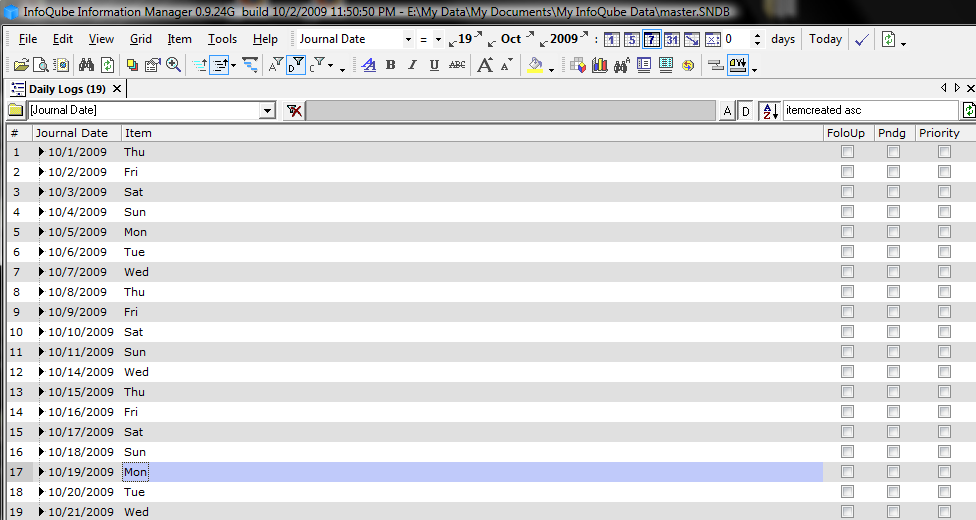This screenshot has height=520, width=976.
Task: Open the equals operator dropdown
Action: click(438, 39)
